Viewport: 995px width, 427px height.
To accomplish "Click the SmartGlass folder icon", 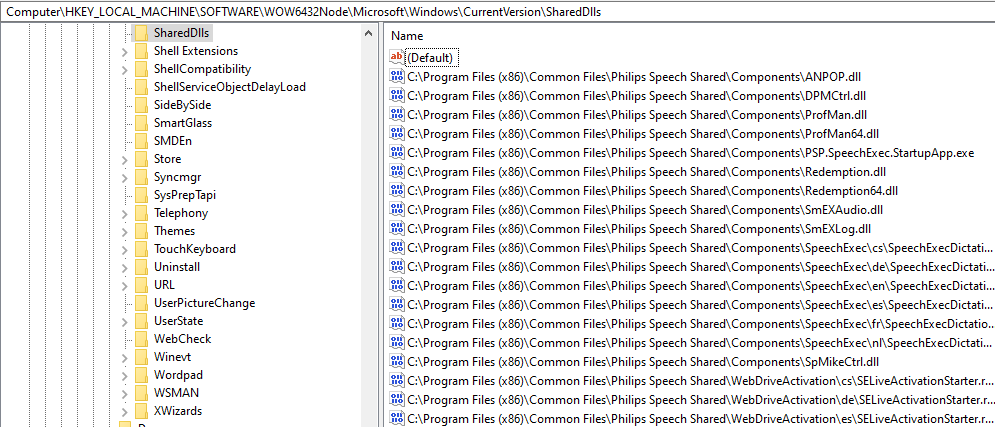I will tap(141, 123).
